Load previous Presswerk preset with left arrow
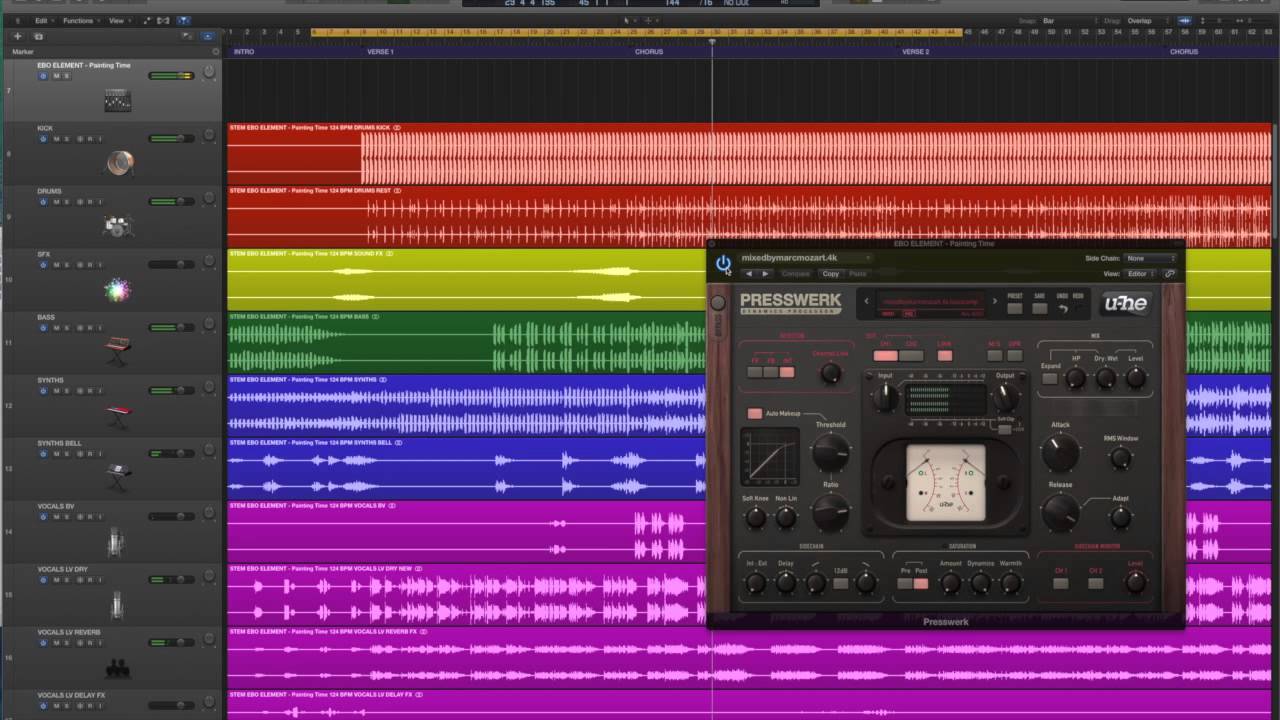 coord(867,301)
